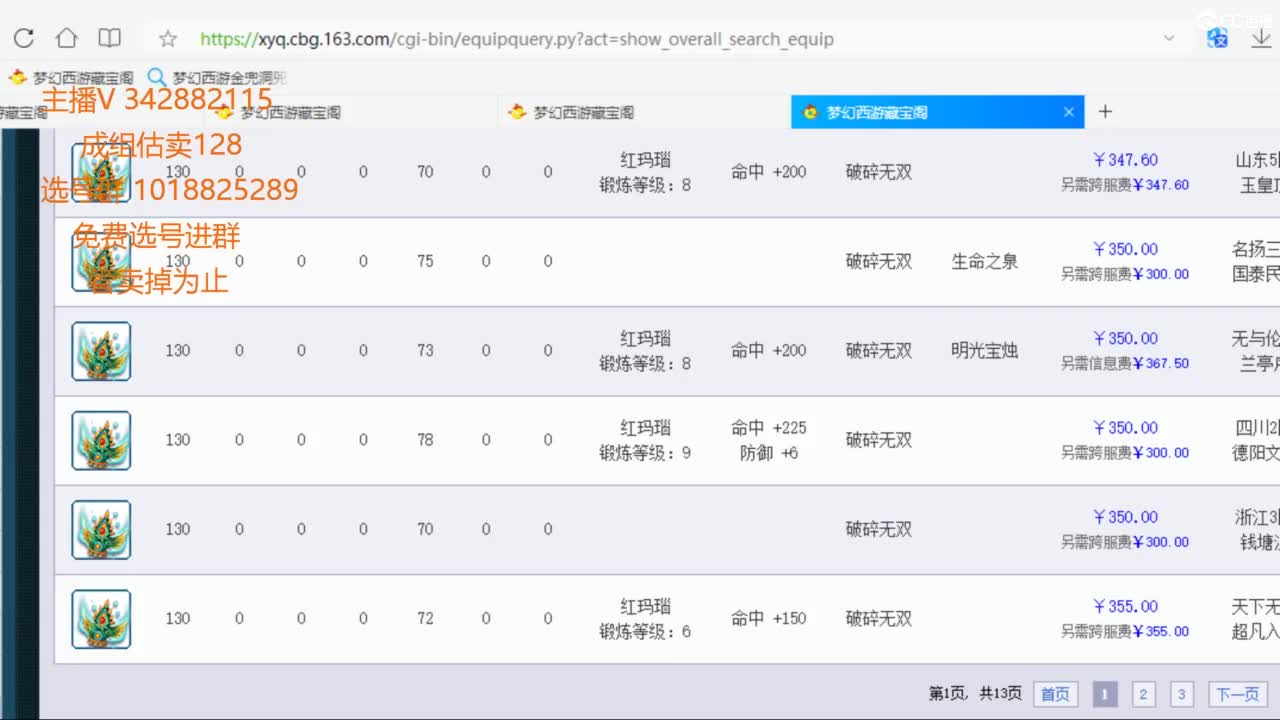
Task: Select page 1 in pagination
Action: click(x=1105, y=694)
